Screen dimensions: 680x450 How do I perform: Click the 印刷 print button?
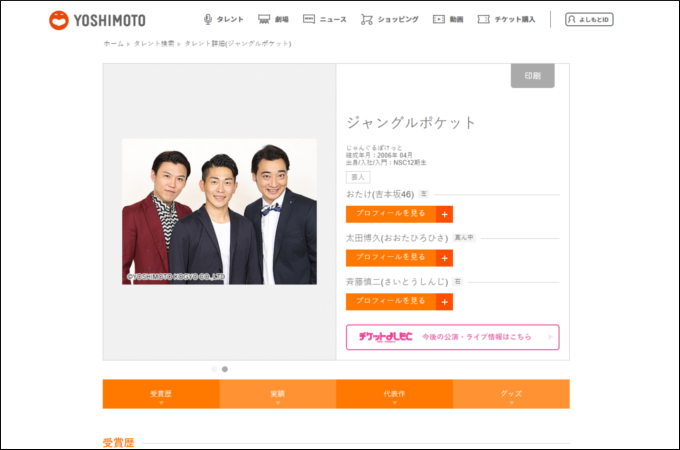pyautogui.click(x=533, y=76)
